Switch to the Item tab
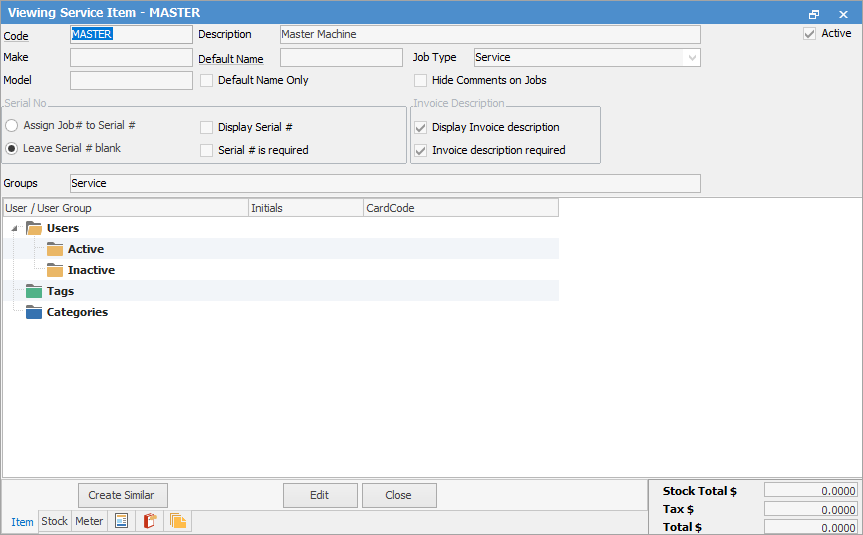The width and height of the screenshot is (863, 535). [x=22, y=522]
